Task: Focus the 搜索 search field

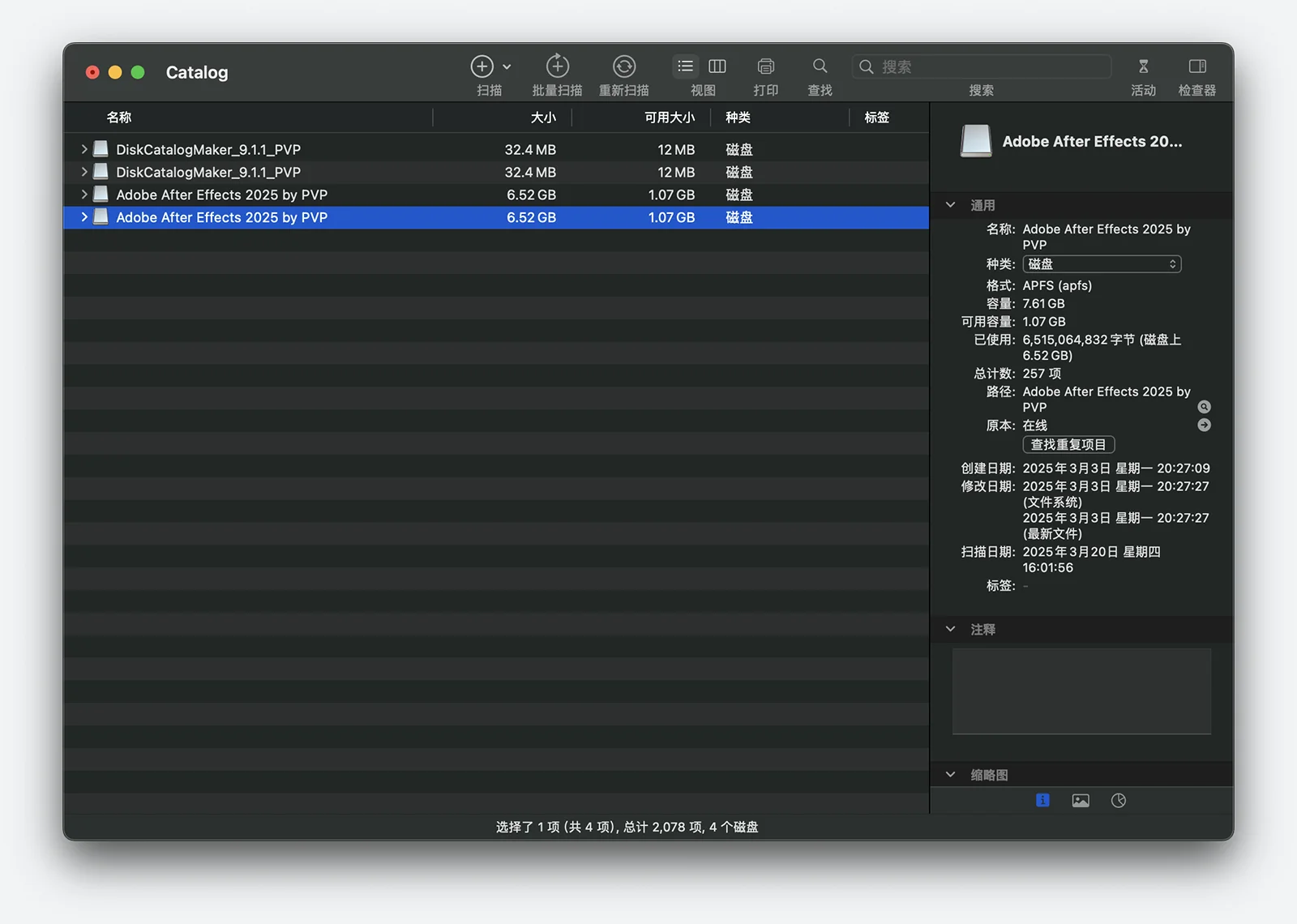Action: point(982,66)
